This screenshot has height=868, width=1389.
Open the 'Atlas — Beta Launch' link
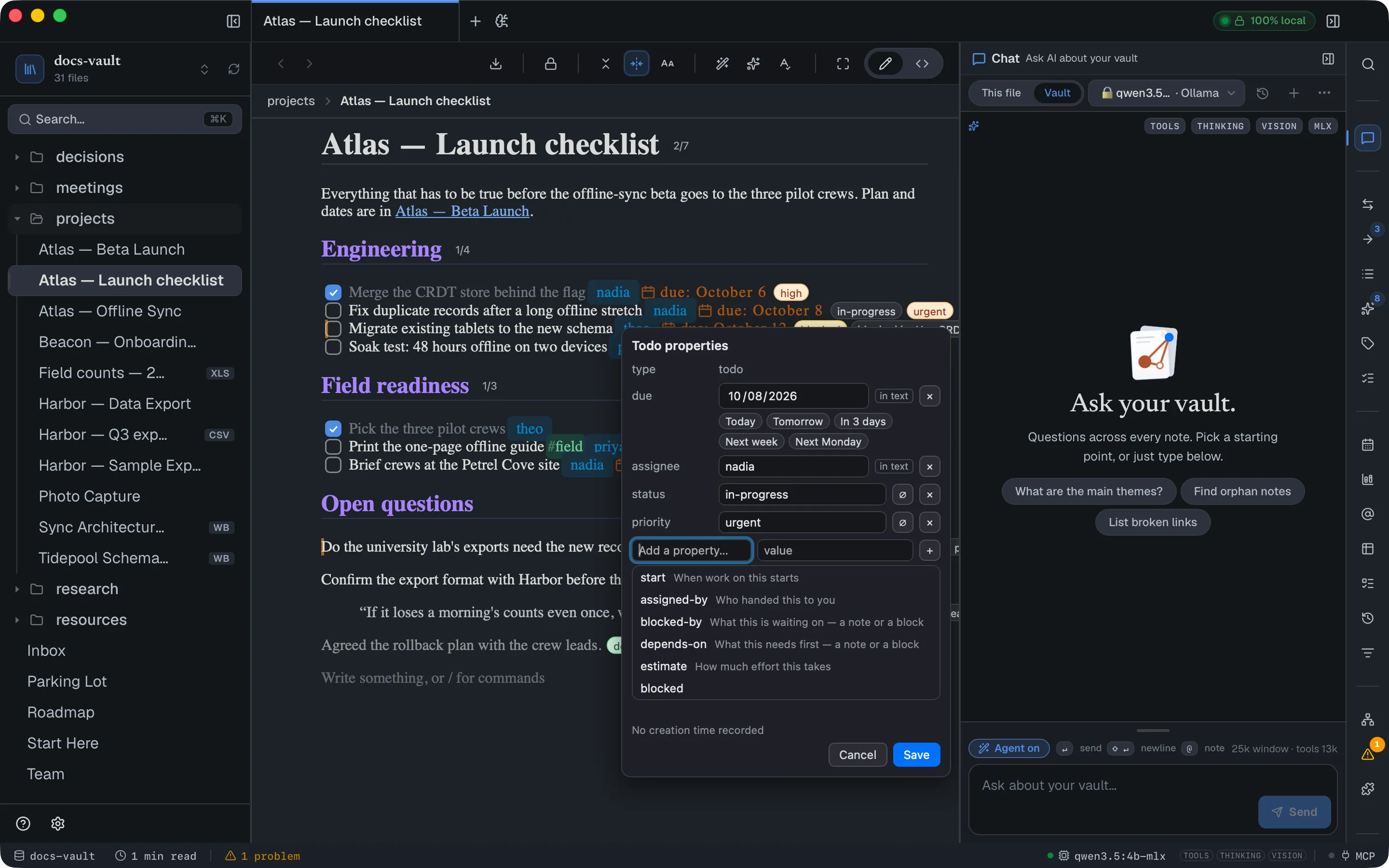[462, 211]
